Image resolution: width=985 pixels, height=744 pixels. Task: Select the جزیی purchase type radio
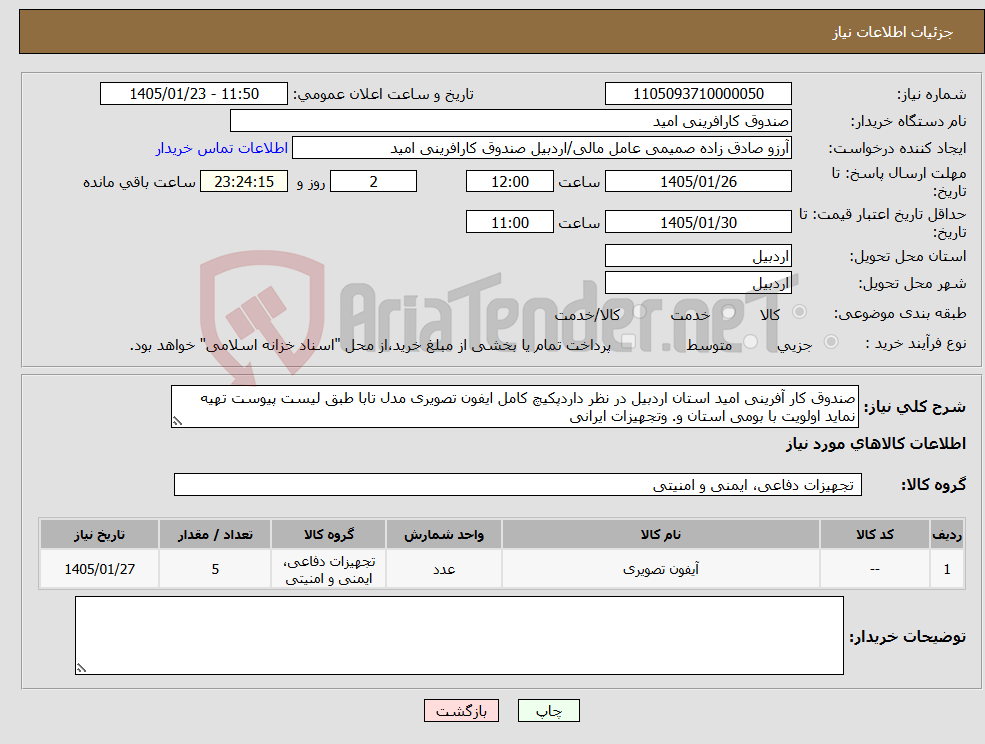tap(830, 342)
